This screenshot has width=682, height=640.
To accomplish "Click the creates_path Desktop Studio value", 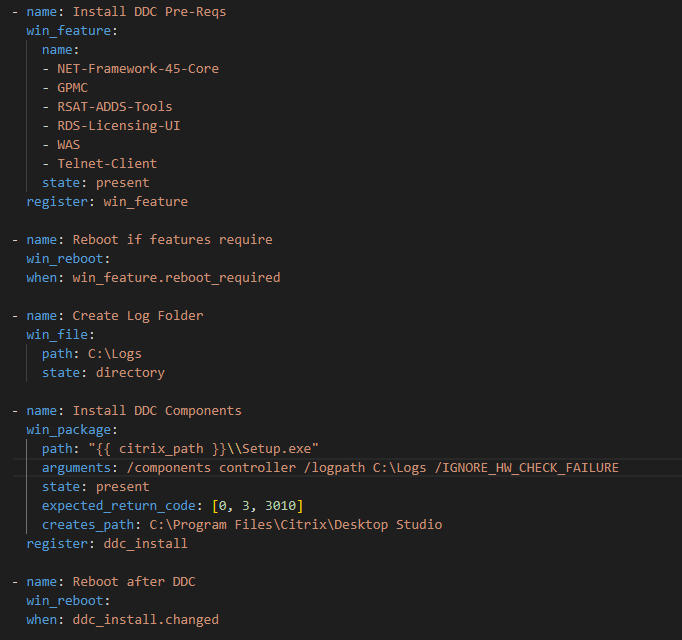I will (x=296, y=525).
